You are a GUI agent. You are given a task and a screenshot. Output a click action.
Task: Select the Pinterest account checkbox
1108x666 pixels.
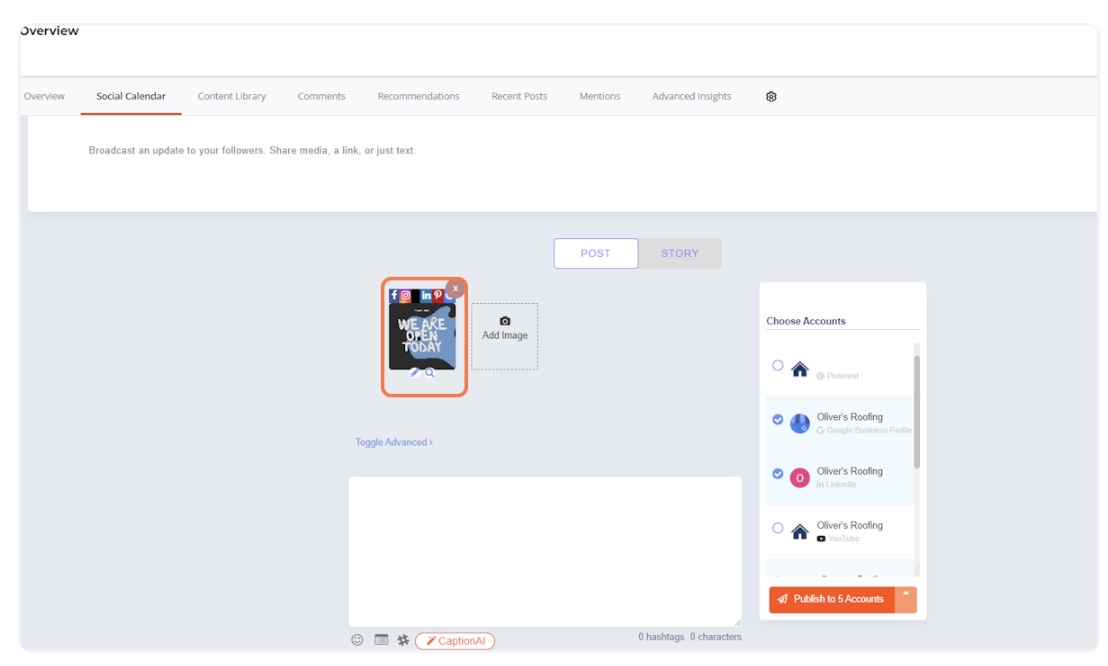click(778, 366)
